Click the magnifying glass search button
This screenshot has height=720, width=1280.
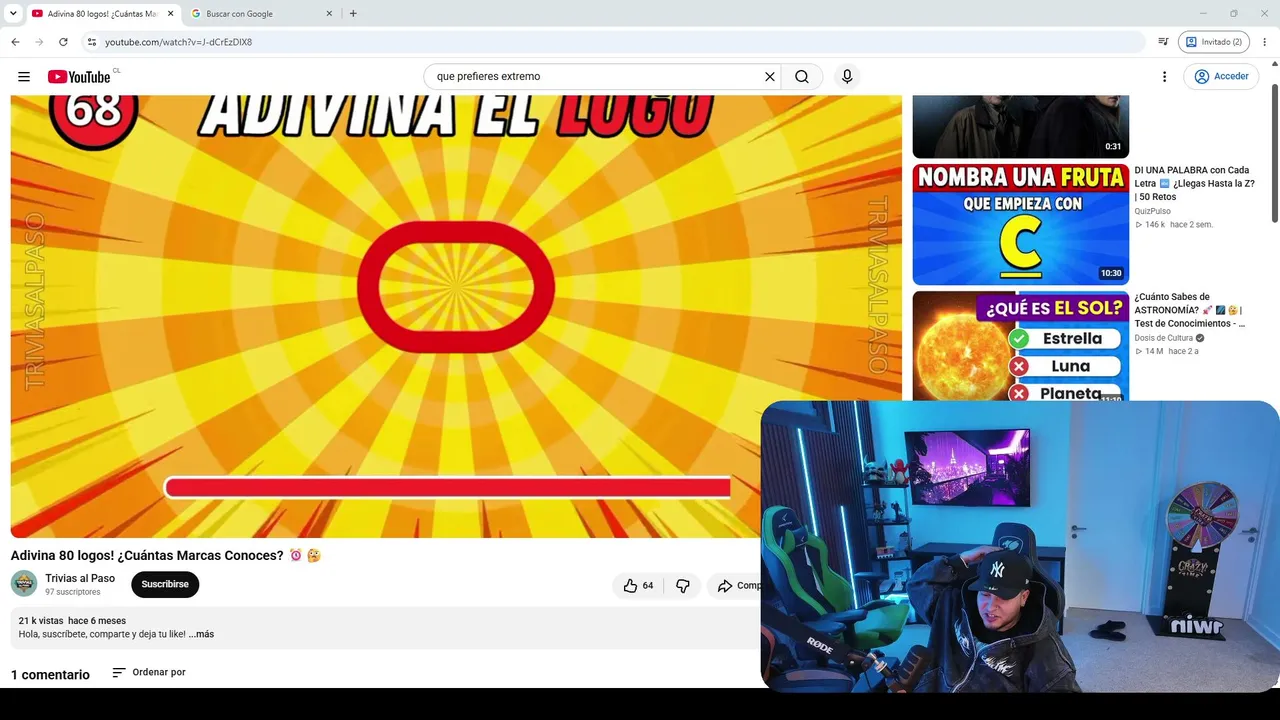[x=802, y=77]
